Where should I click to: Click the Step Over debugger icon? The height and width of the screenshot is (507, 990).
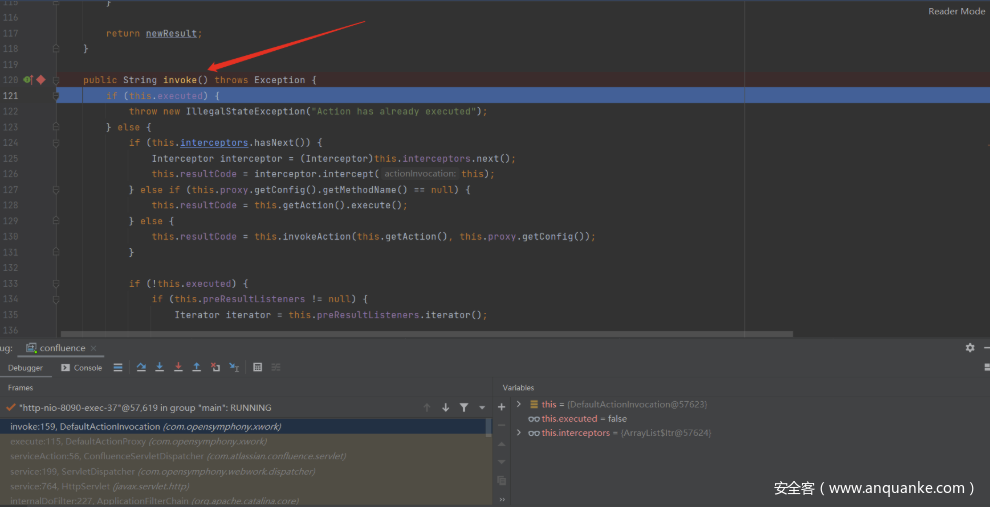(141, 368)
